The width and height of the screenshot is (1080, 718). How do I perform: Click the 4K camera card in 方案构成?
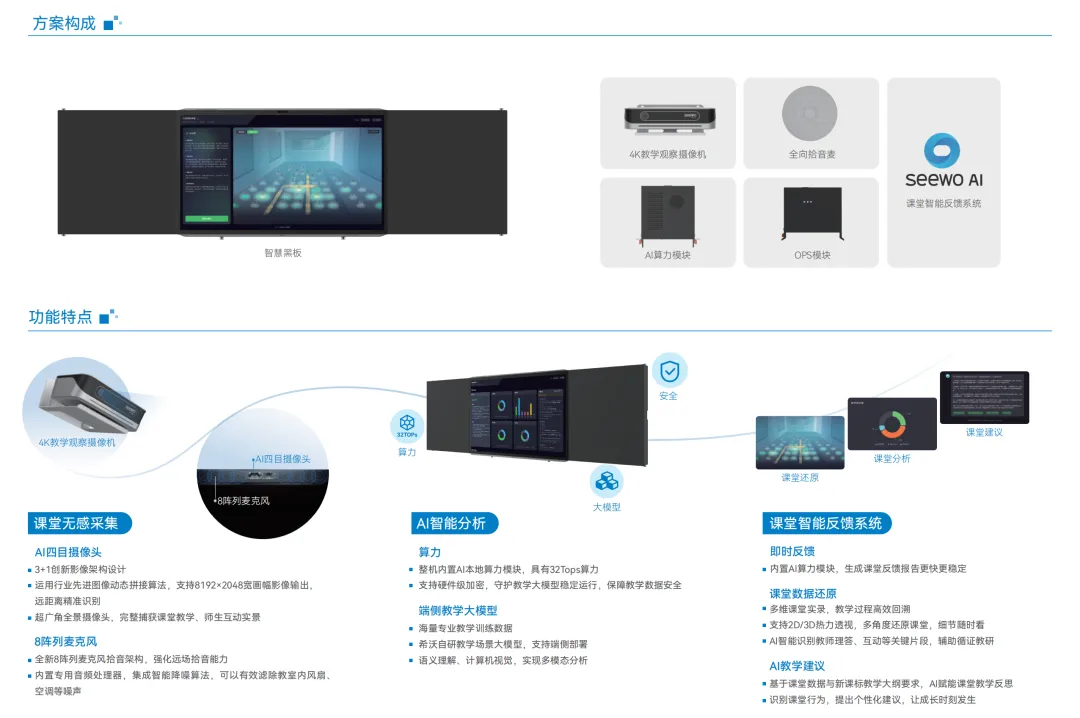pyautogui.click(x=667, y=123)
